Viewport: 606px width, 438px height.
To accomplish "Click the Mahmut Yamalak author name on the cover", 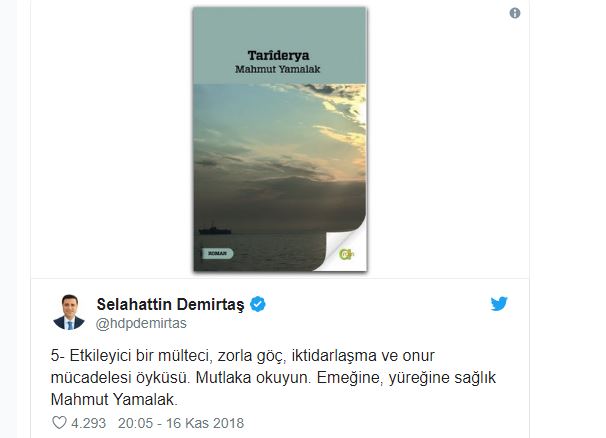I will pyautogui.click(x=277, y=69).
